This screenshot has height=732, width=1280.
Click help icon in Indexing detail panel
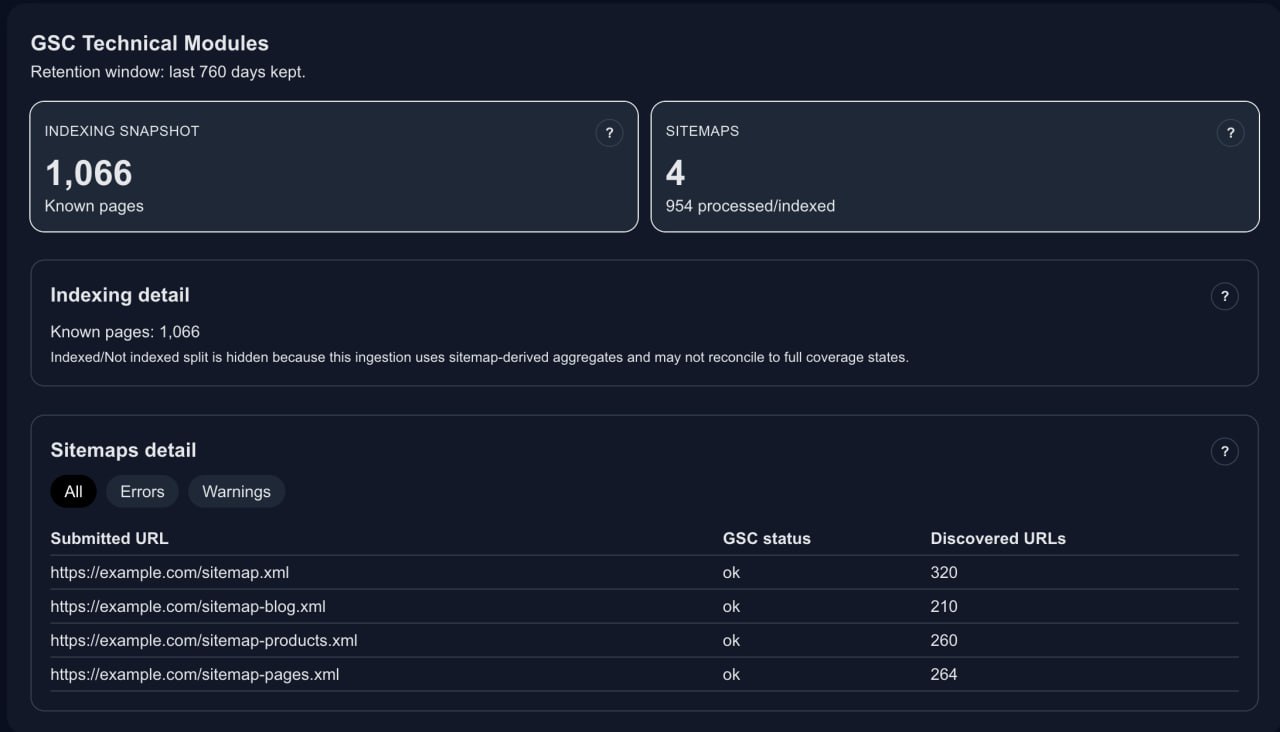point(1224,296)
